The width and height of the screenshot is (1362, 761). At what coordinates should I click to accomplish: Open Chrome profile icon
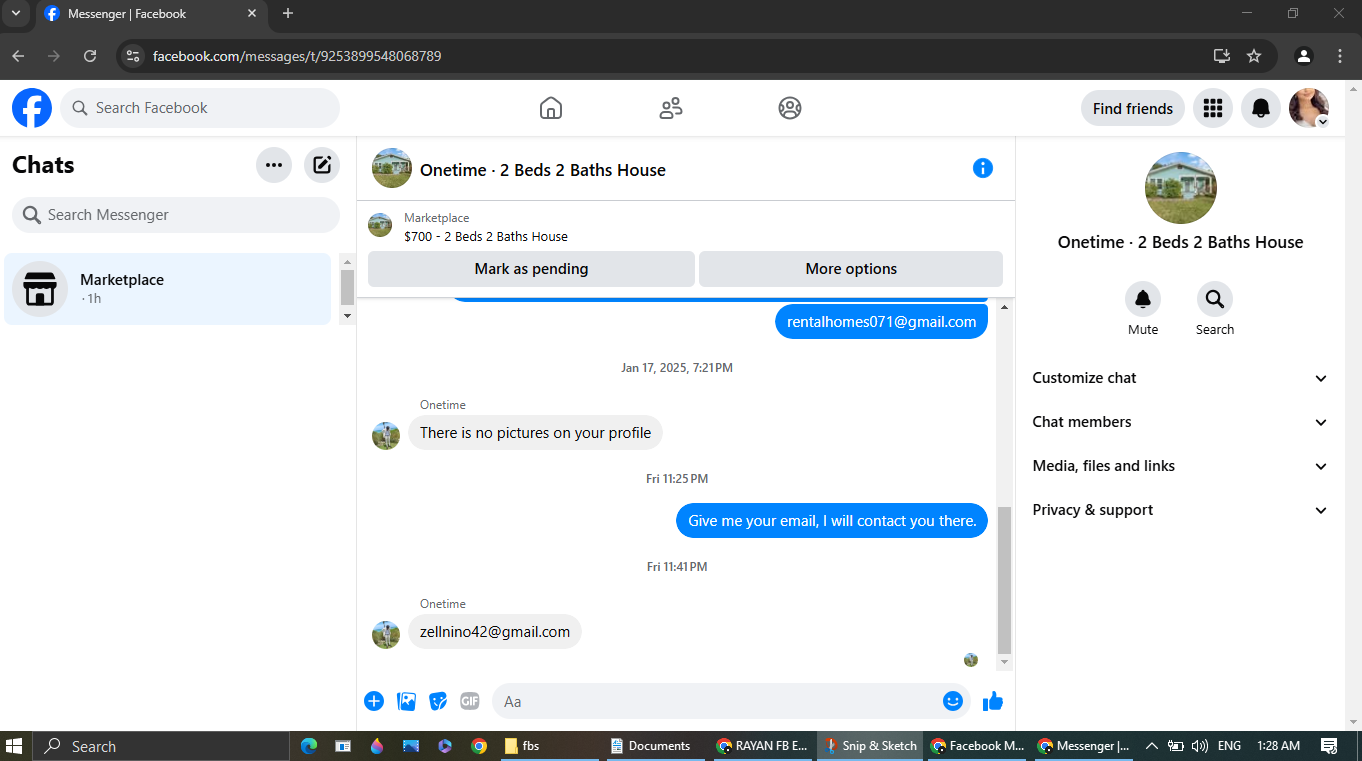tap(1303, 56)
